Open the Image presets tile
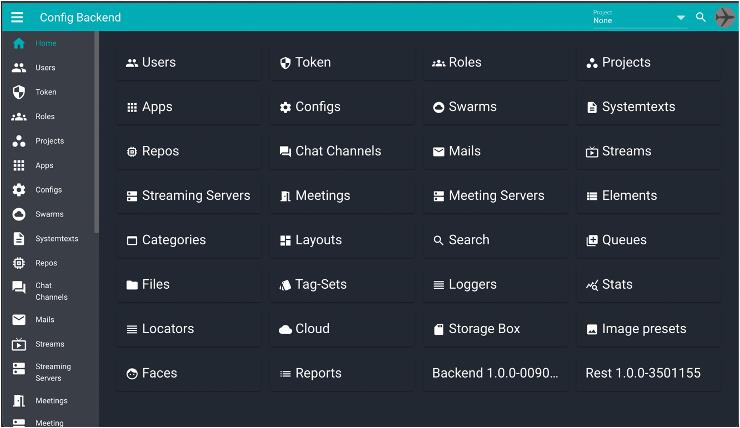The width and height of the screenshot is (740, 428). point(648,328)
